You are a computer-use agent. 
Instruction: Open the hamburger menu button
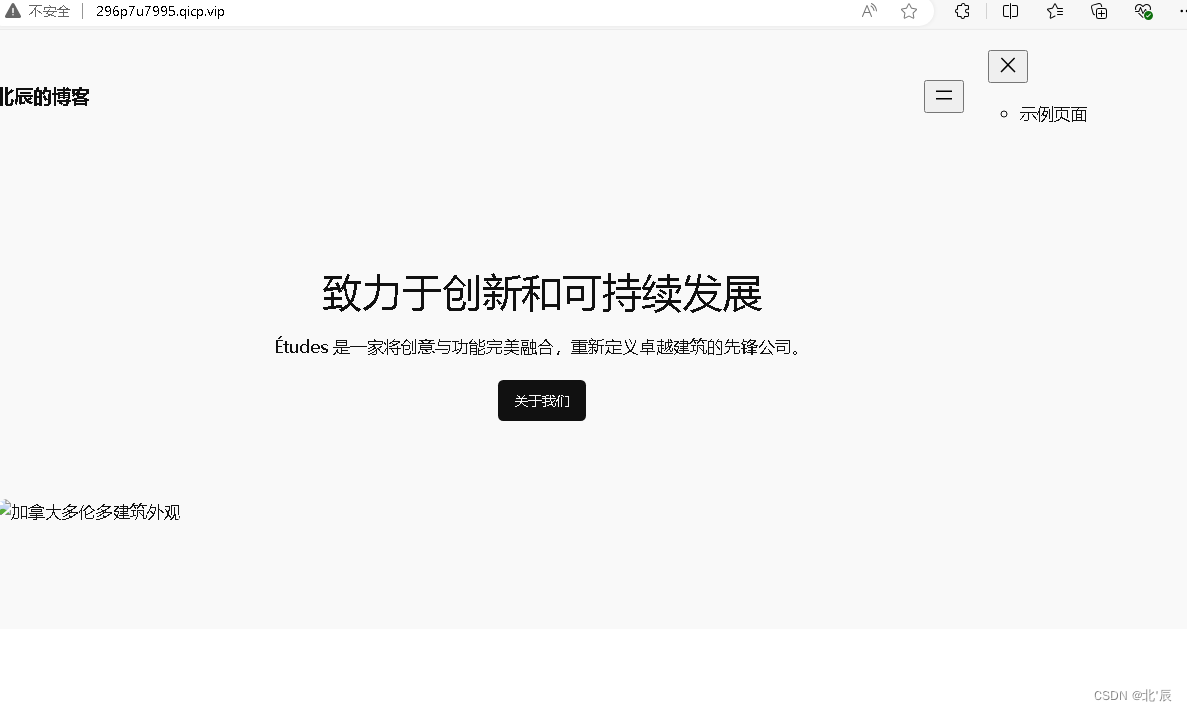943,96
